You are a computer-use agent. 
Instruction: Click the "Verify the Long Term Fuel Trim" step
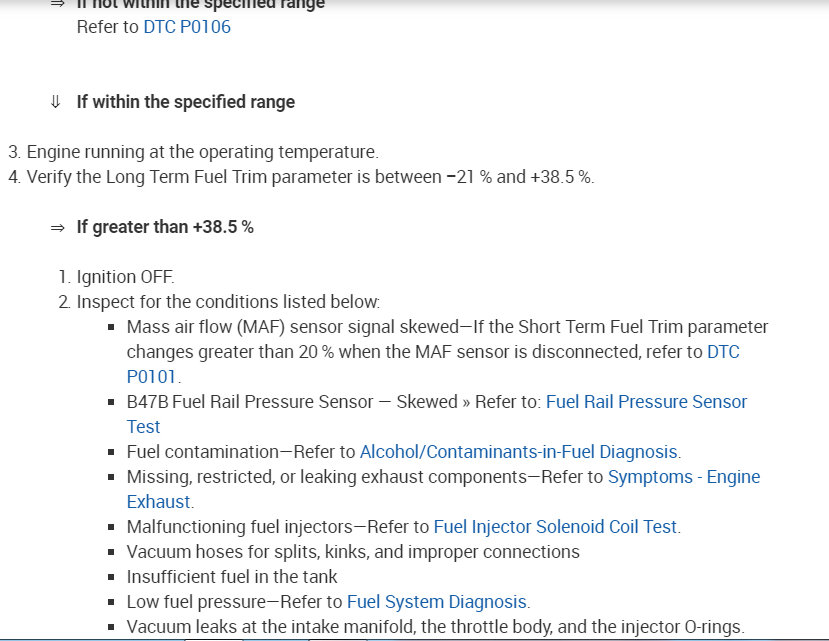click(310, 177)
